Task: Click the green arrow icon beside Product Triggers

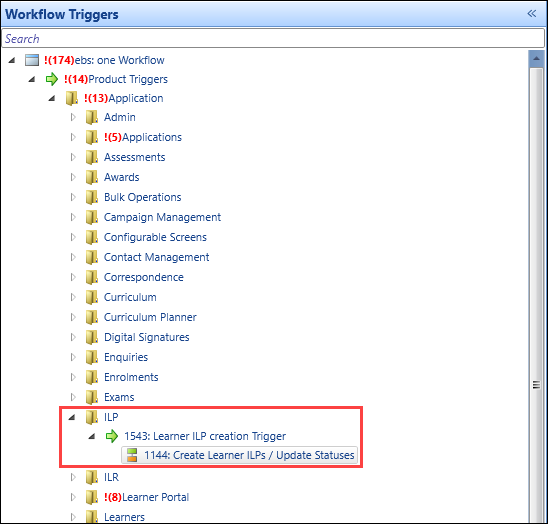Action: 52,79
